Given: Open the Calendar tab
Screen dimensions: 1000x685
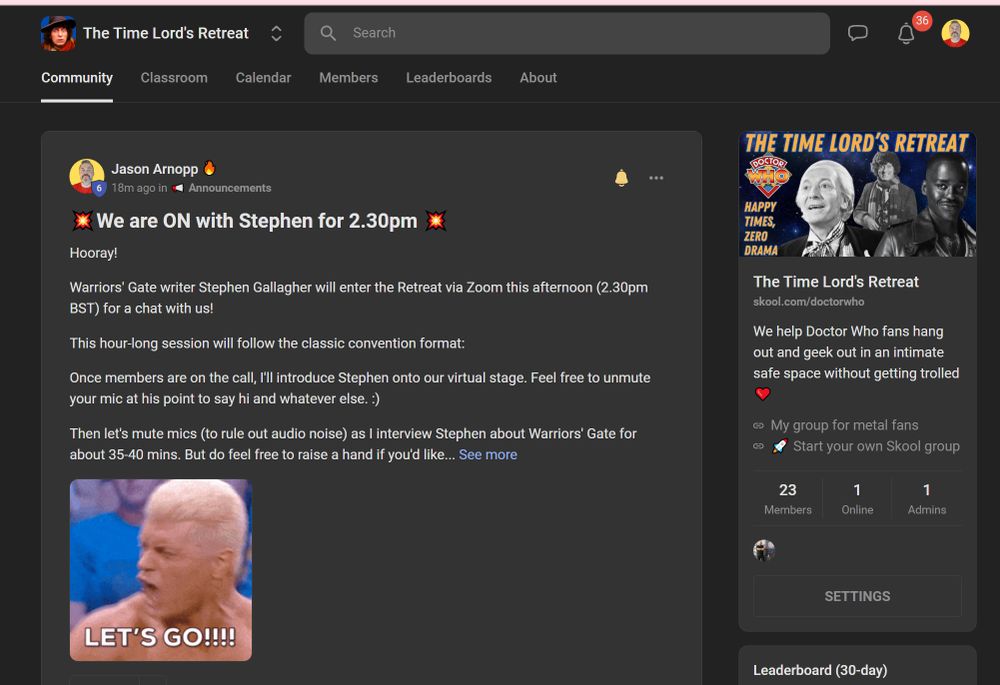Looking at the screenshot, I should tap(263, 78).
